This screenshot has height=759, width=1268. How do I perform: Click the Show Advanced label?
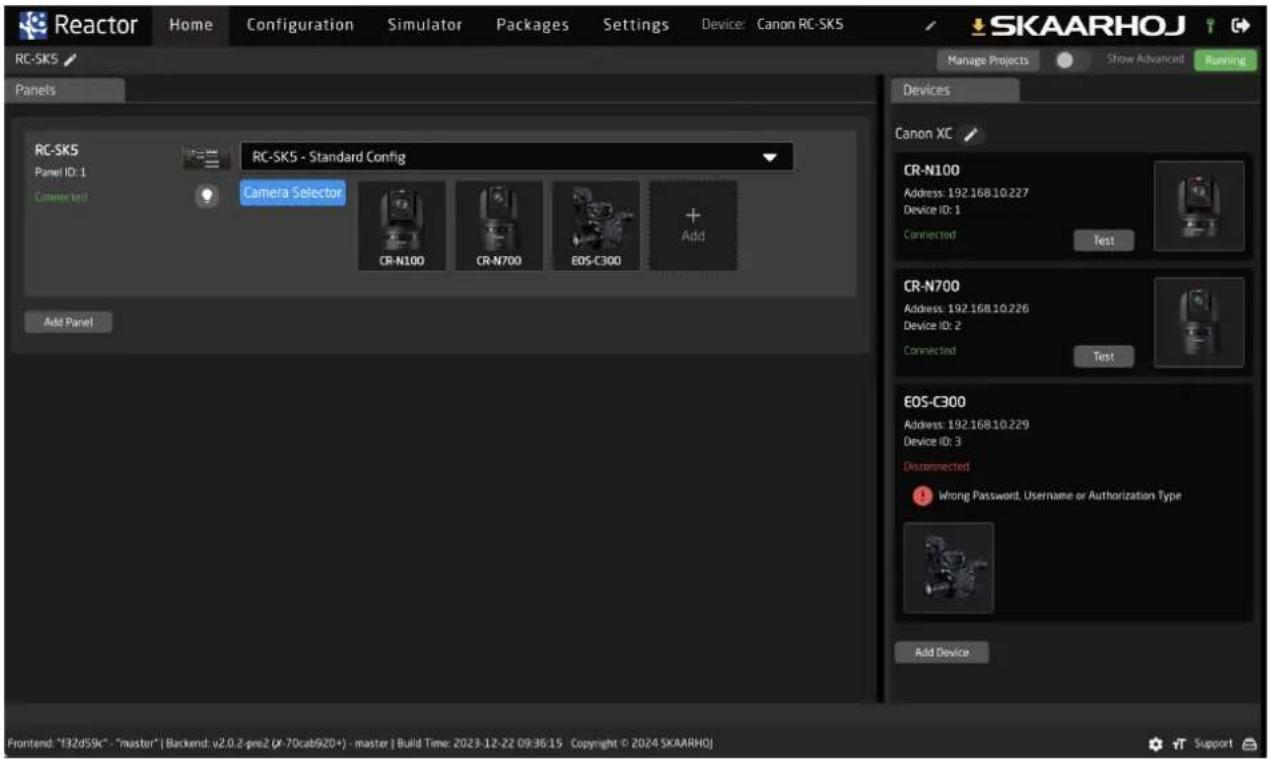click(1144, 60)
